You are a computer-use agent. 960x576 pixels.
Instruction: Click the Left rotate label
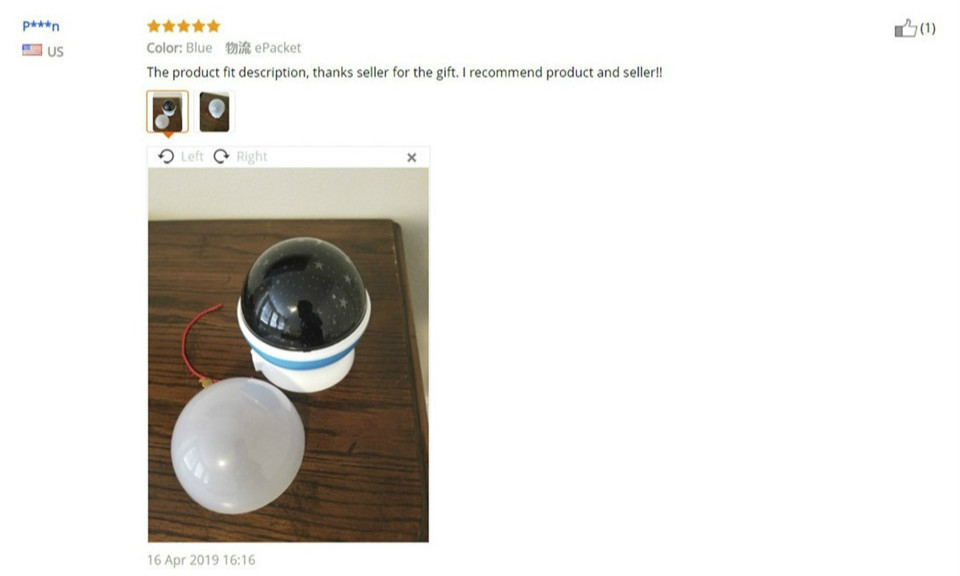(192, 157)
